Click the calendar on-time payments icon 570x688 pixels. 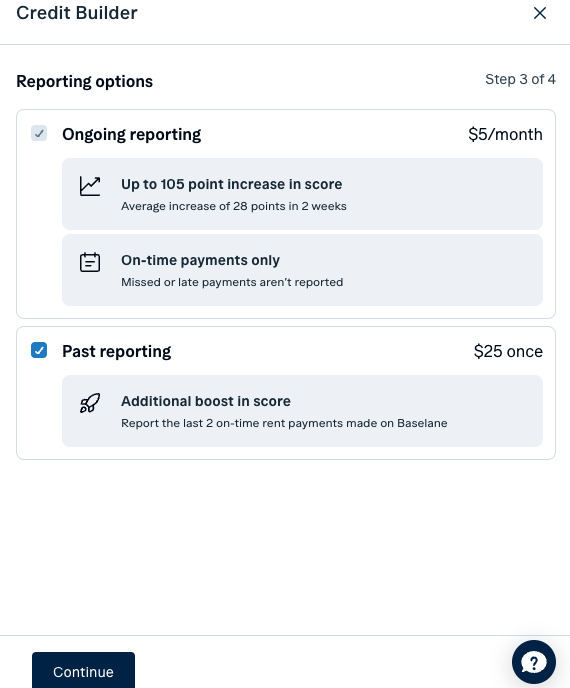click(x=90, y=262)
